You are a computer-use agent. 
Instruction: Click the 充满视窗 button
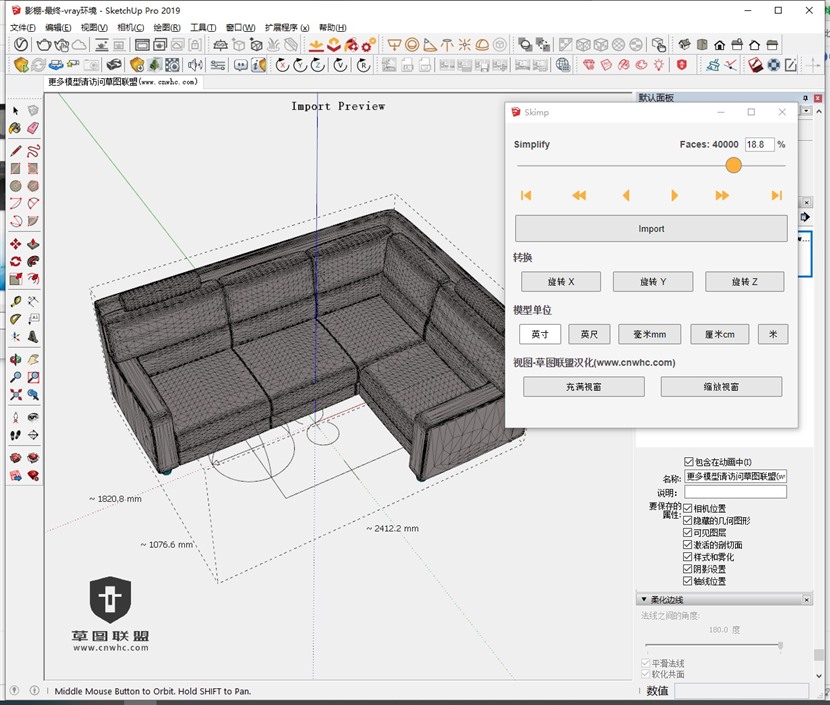pos(583,387)
